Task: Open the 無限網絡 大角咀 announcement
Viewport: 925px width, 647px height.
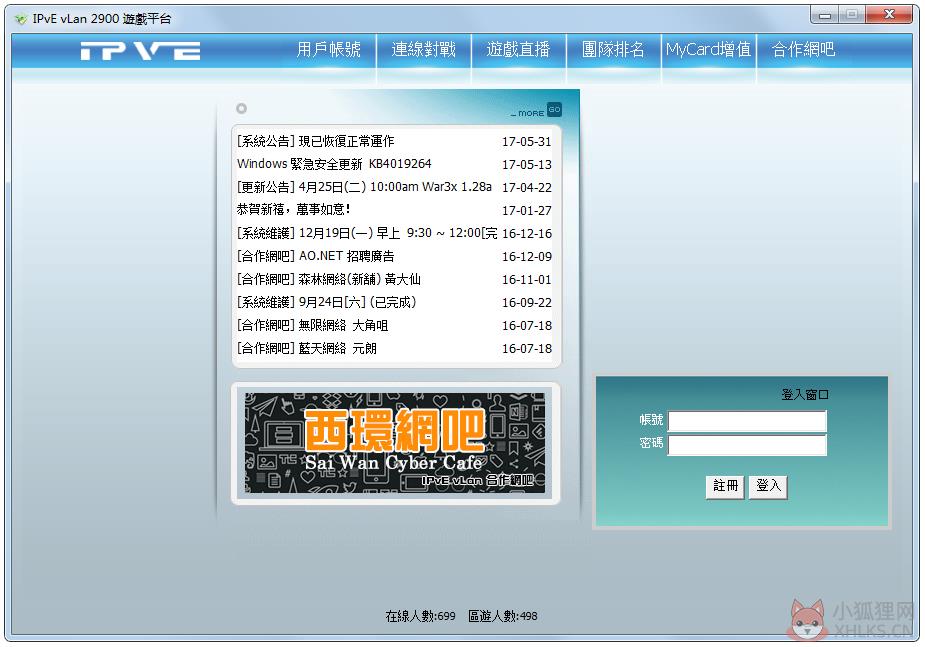Action: coord(312,325)
